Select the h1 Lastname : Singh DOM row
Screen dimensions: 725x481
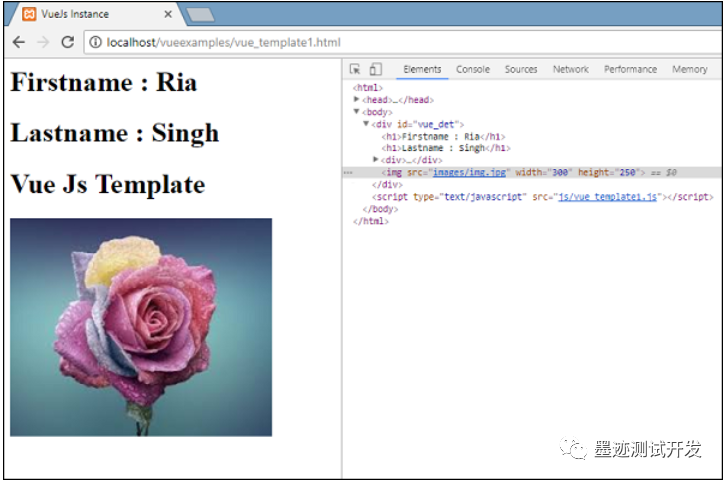click(x=446, y=148)
